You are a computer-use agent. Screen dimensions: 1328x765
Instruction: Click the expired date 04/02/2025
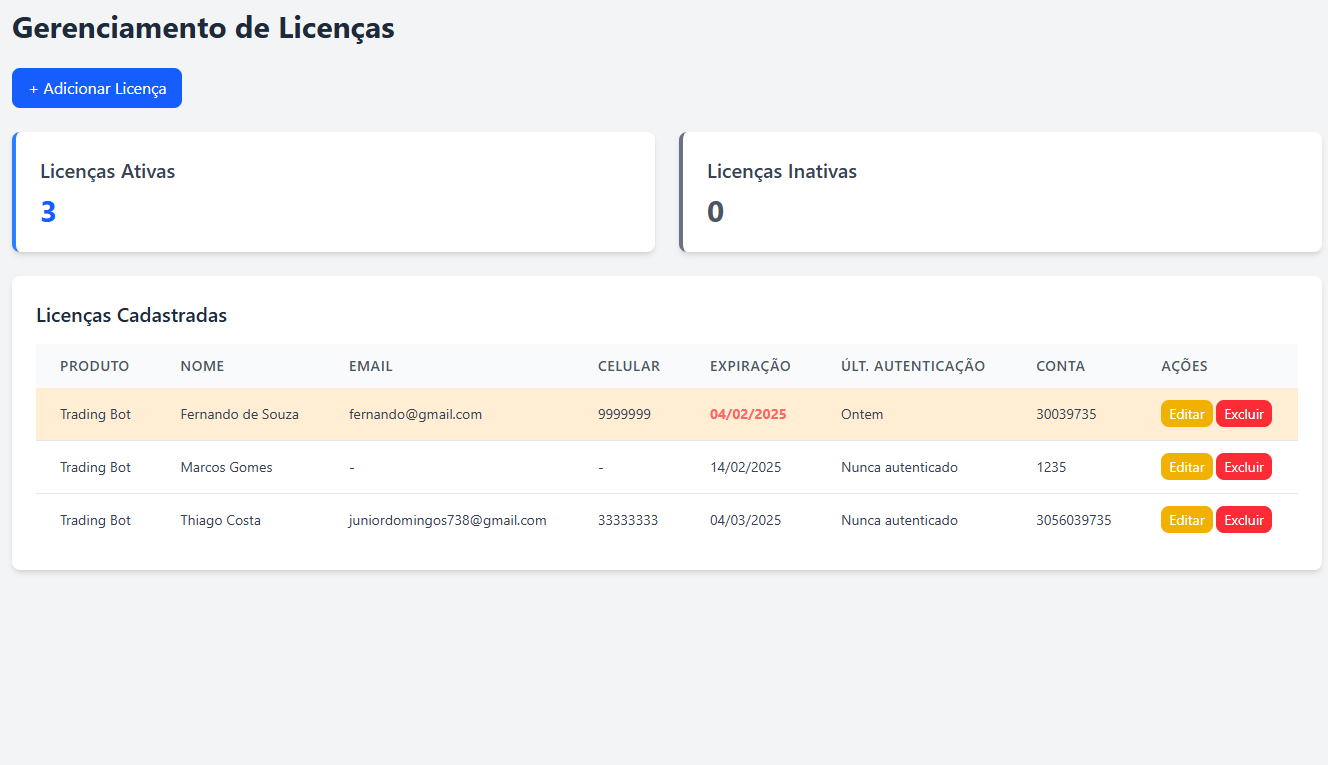coord(748,413)
